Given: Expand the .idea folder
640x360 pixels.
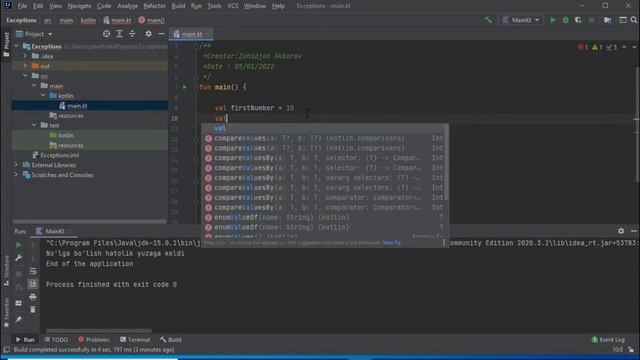Looking at the screenshot, I should coord(25,56).
